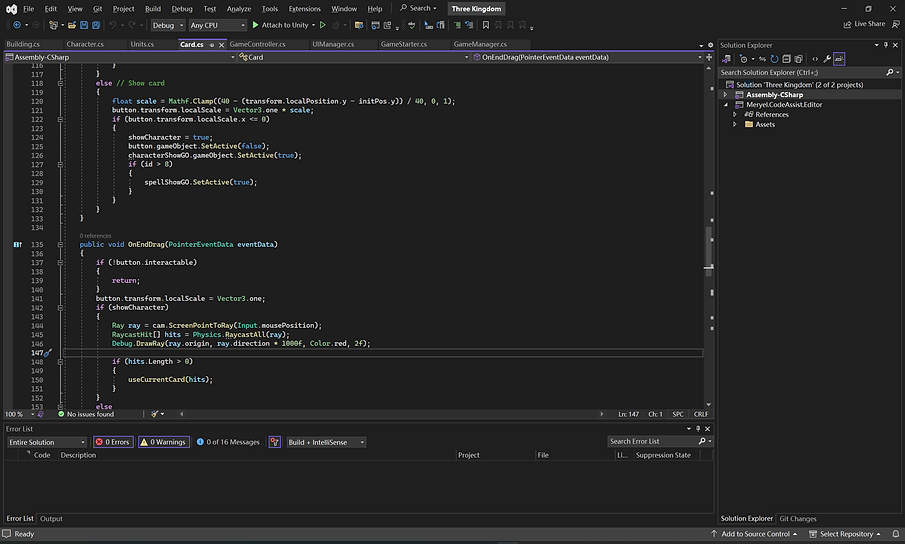The width and height of the screenshot is (905, 544).
Task: Switch to the Output tab
Action: pyautogui.click(x=51, y=519)
